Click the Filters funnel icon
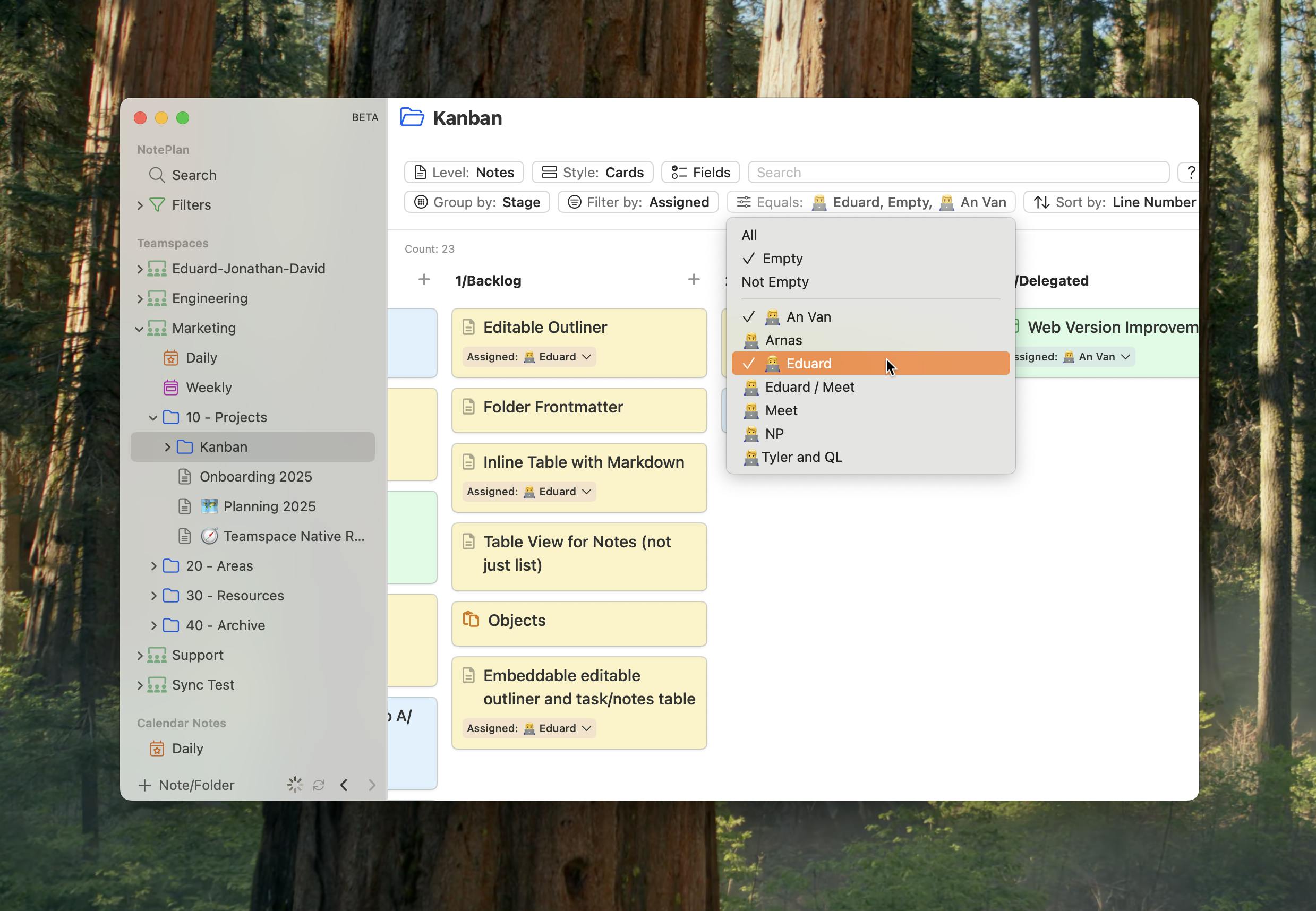Screen dimensions: 1316x911 click(157, 204)
